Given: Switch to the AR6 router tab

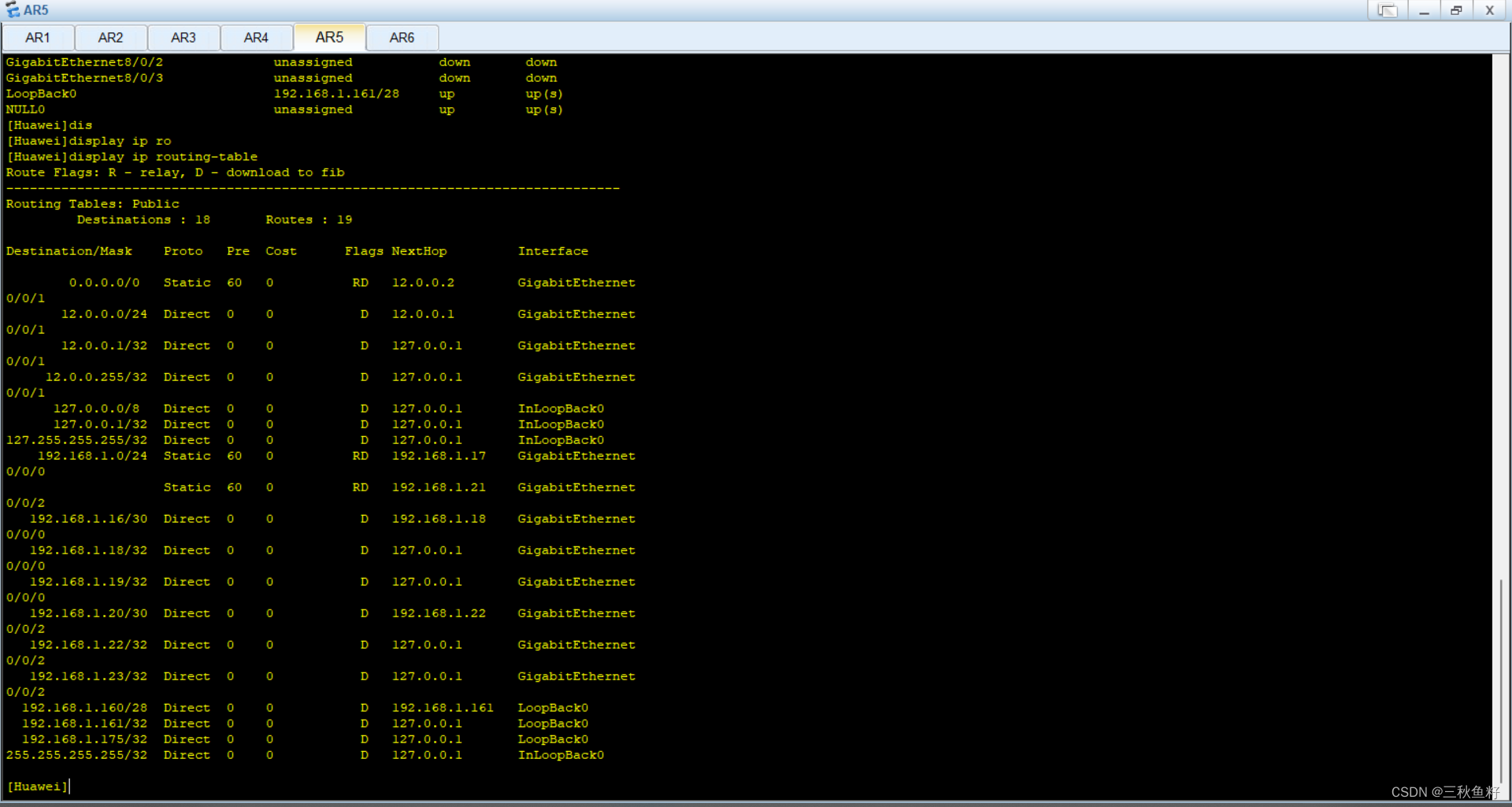Looking at the screenshot, I should (402, 37).
